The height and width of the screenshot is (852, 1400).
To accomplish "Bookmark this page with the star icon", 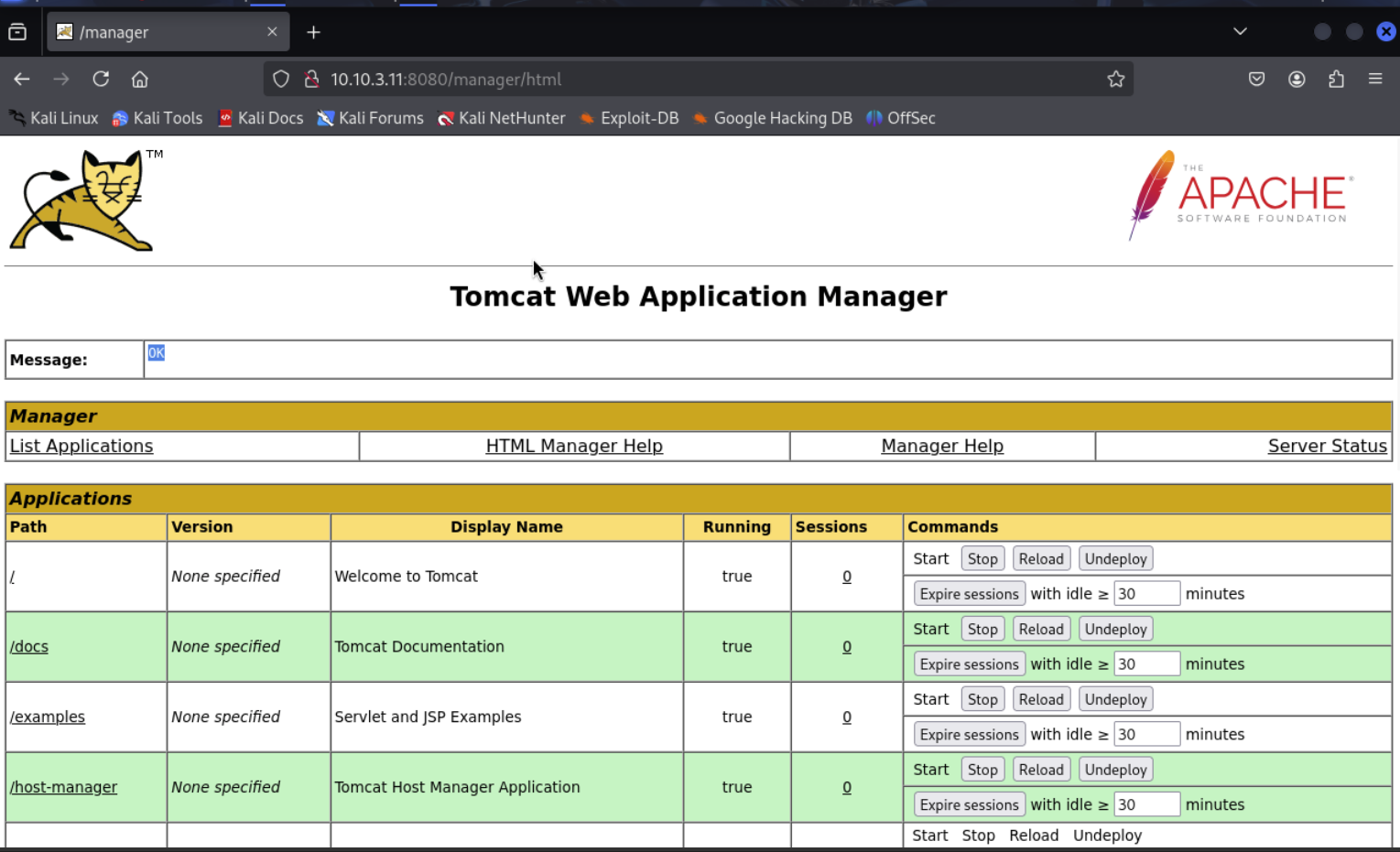I will pos(1115,80).
